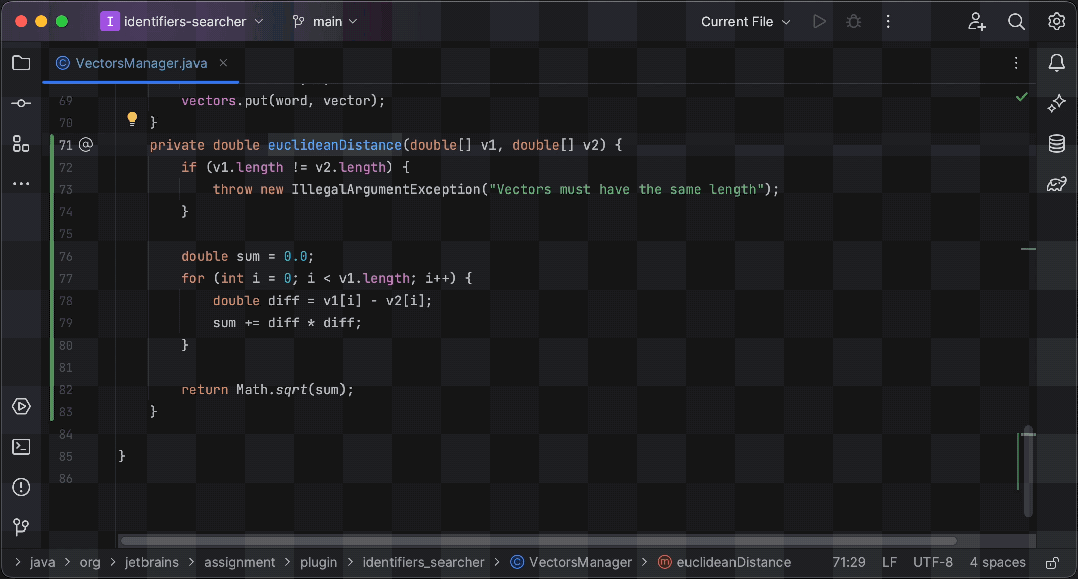Open the AI Assistant panel
The width and height of the screenshot is (1078, 579).
[1057, 102]
